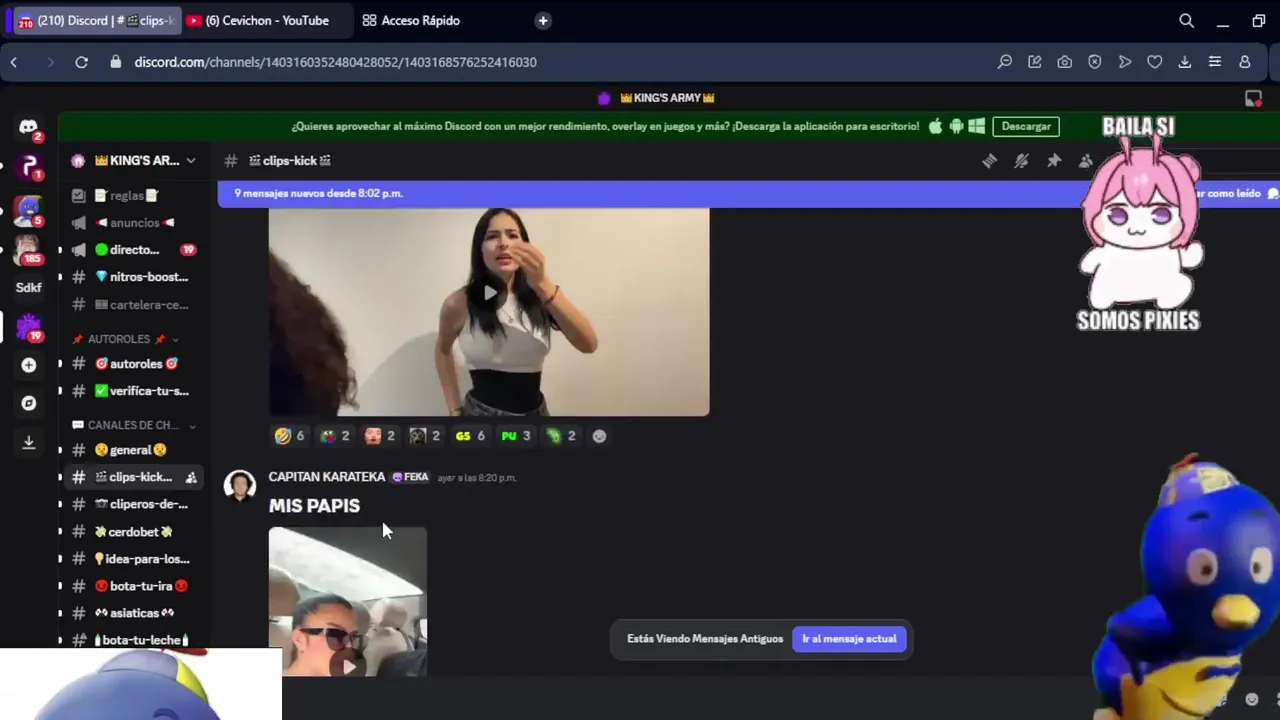Play the video of woman in white top

(x=489, y=293)
